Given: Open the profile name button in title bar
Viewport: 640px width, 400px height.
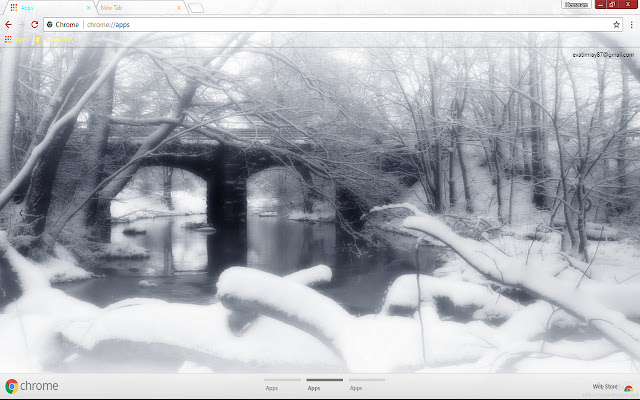Looking at the screenshot, I should (x=576, y=4).
